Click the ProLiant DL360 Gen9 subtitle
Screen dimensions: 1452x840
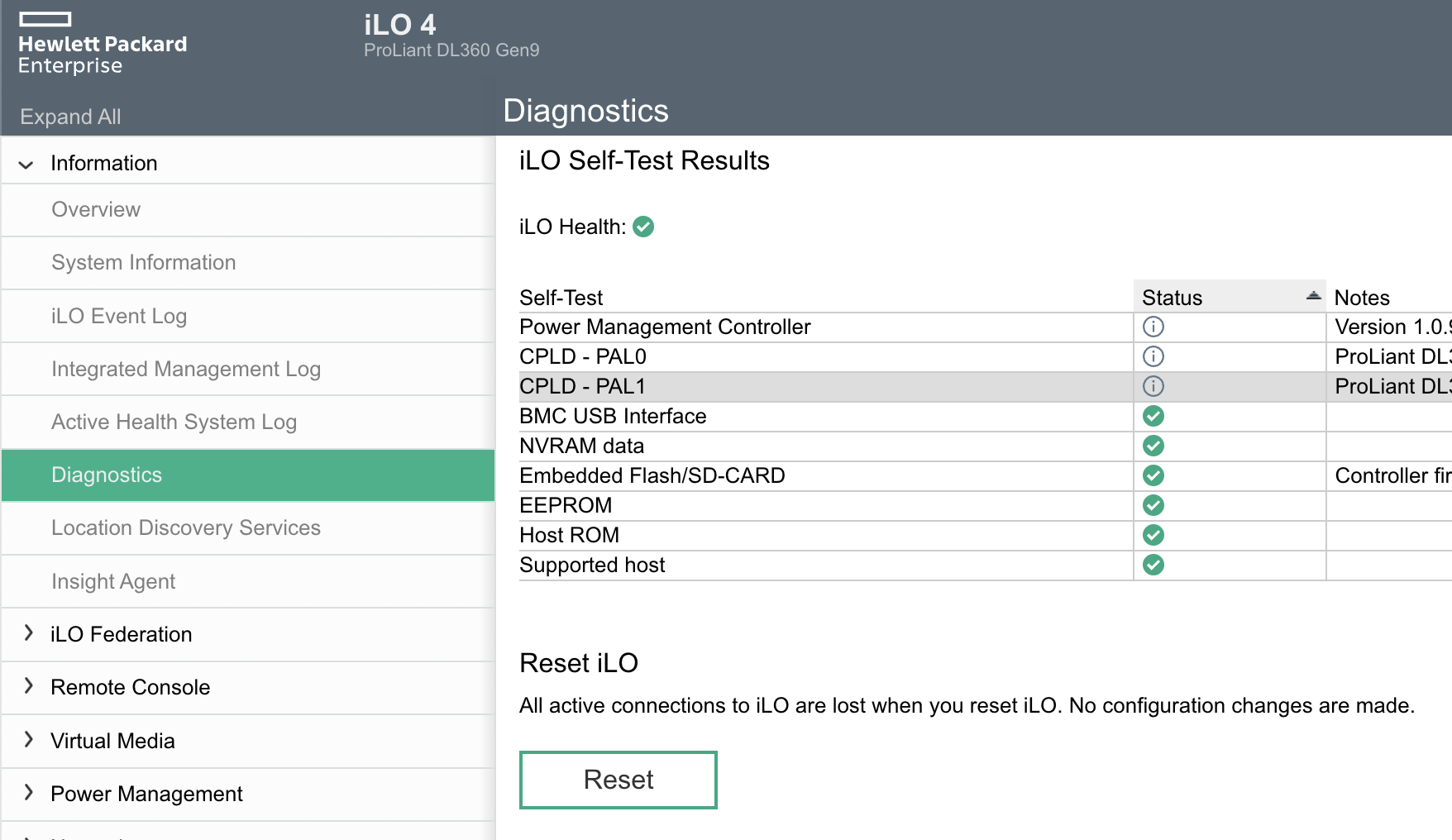coord(451,50)
